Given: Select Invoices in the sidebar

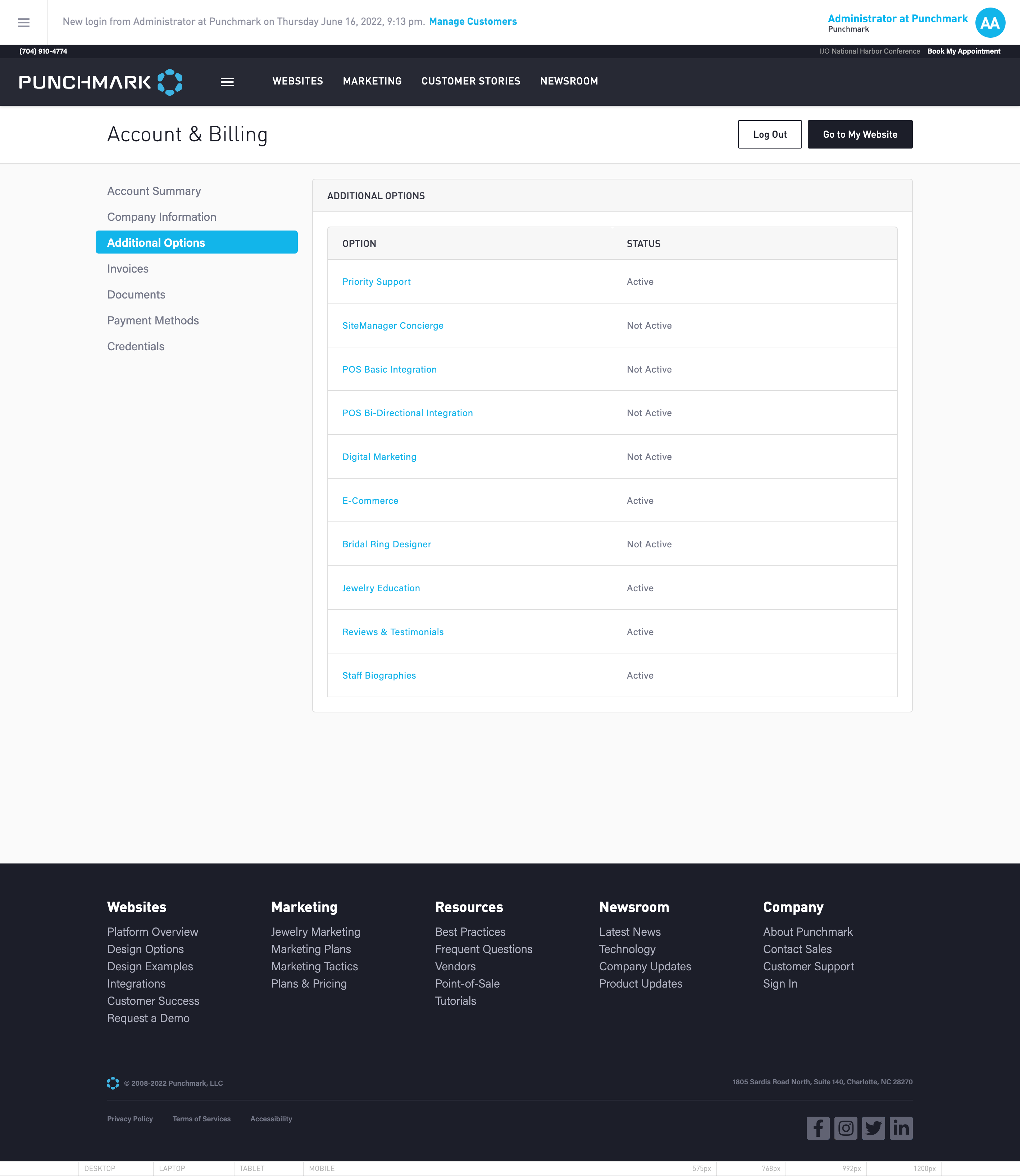Looking at the screenshot, I should [x=127, y=269].
